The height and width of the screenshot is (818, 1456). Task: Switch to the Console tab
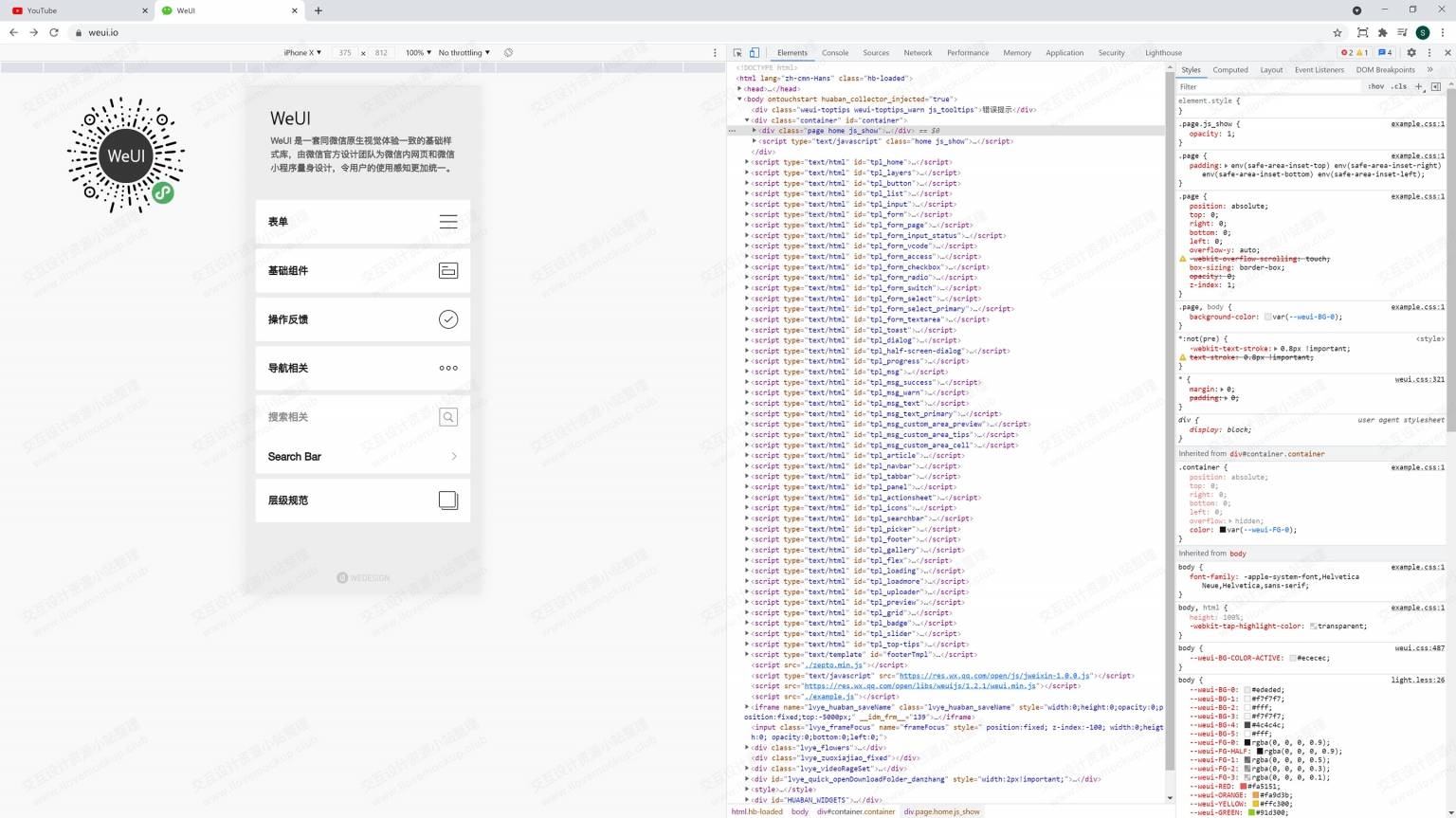834,53
